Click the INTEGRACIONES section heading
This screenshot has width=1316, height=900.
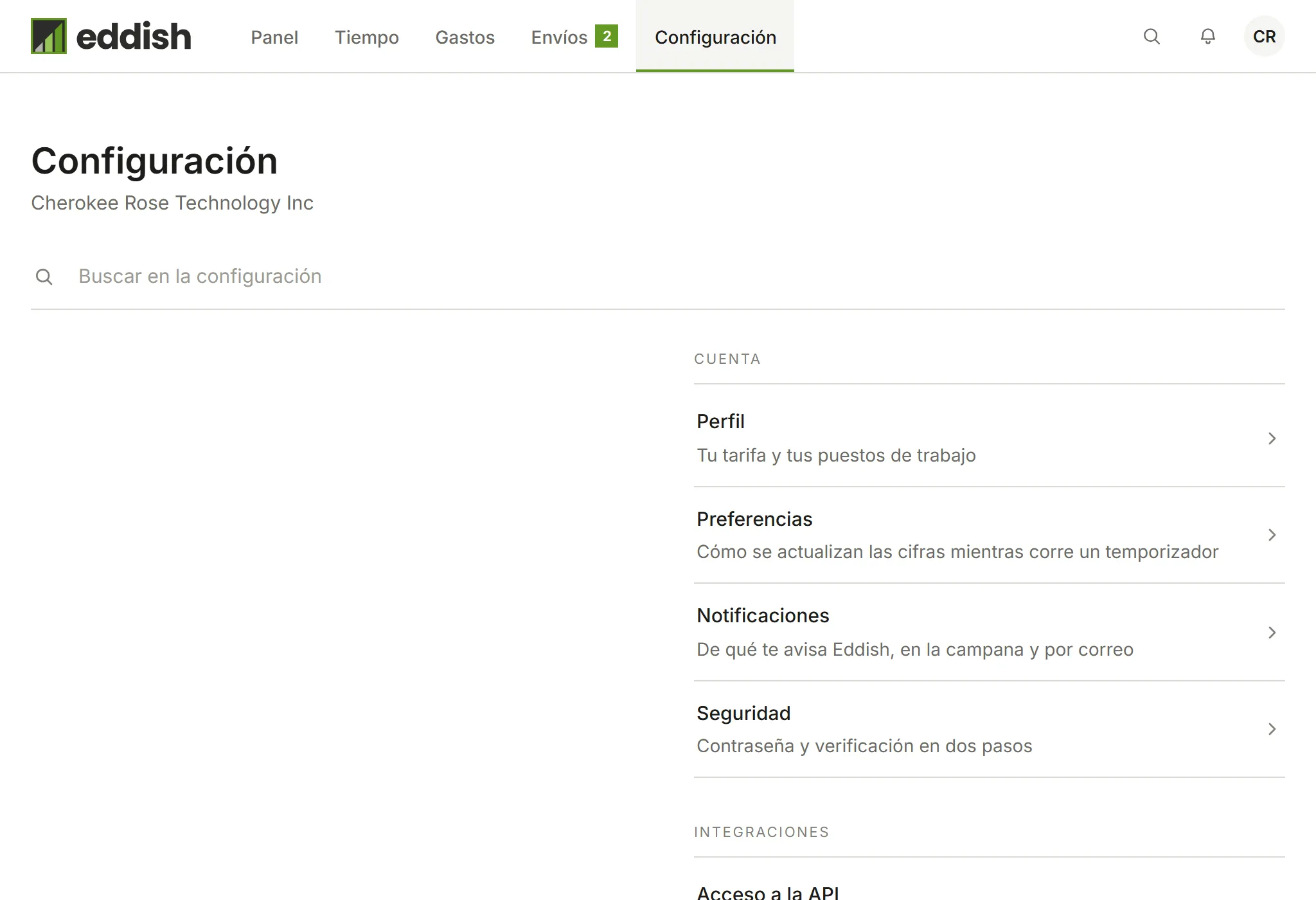point(761,833)
